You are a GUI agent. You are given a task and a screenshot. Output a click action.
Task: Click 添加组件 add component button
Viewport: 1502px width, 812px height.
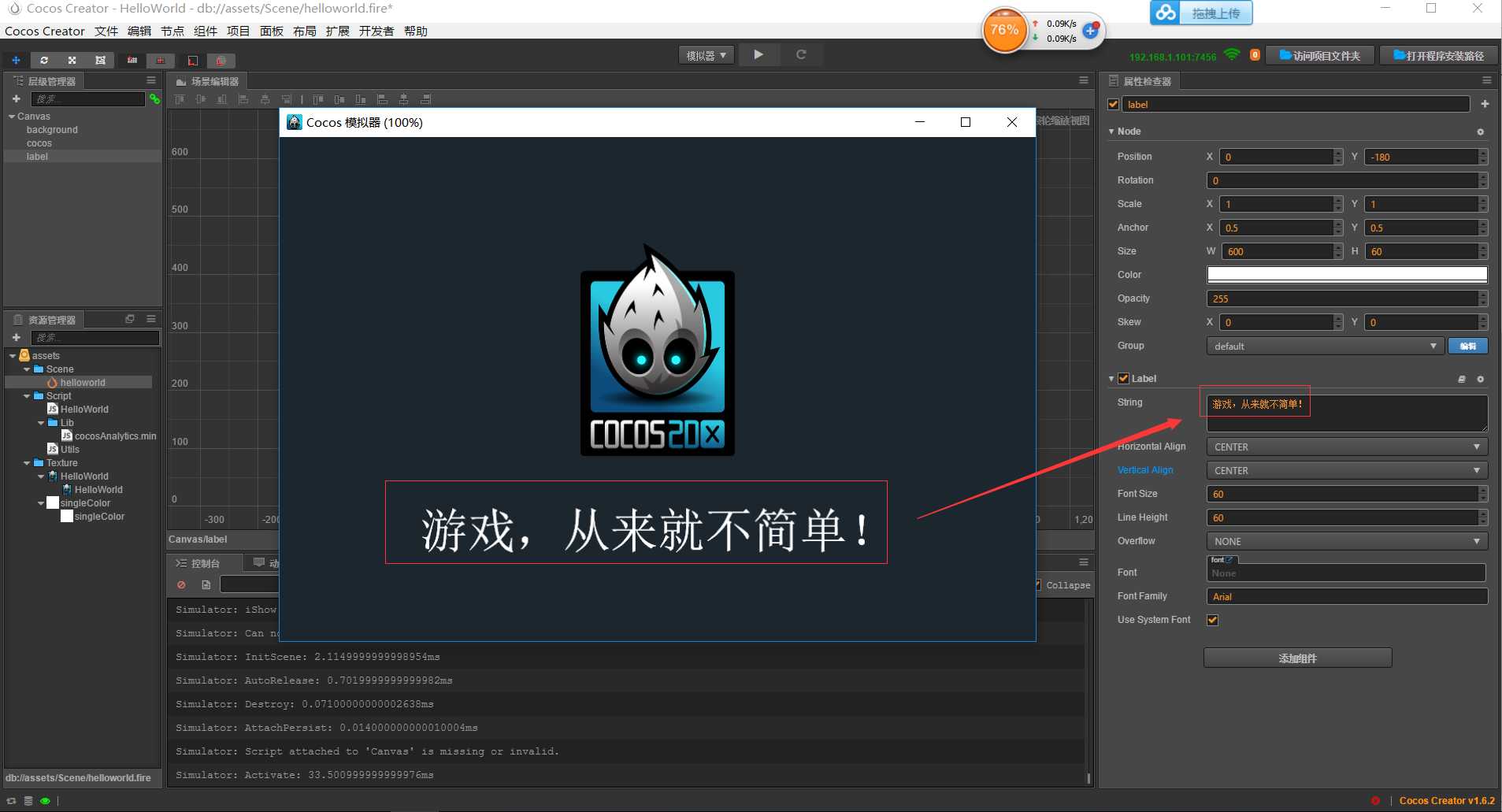coord(1297,658)
